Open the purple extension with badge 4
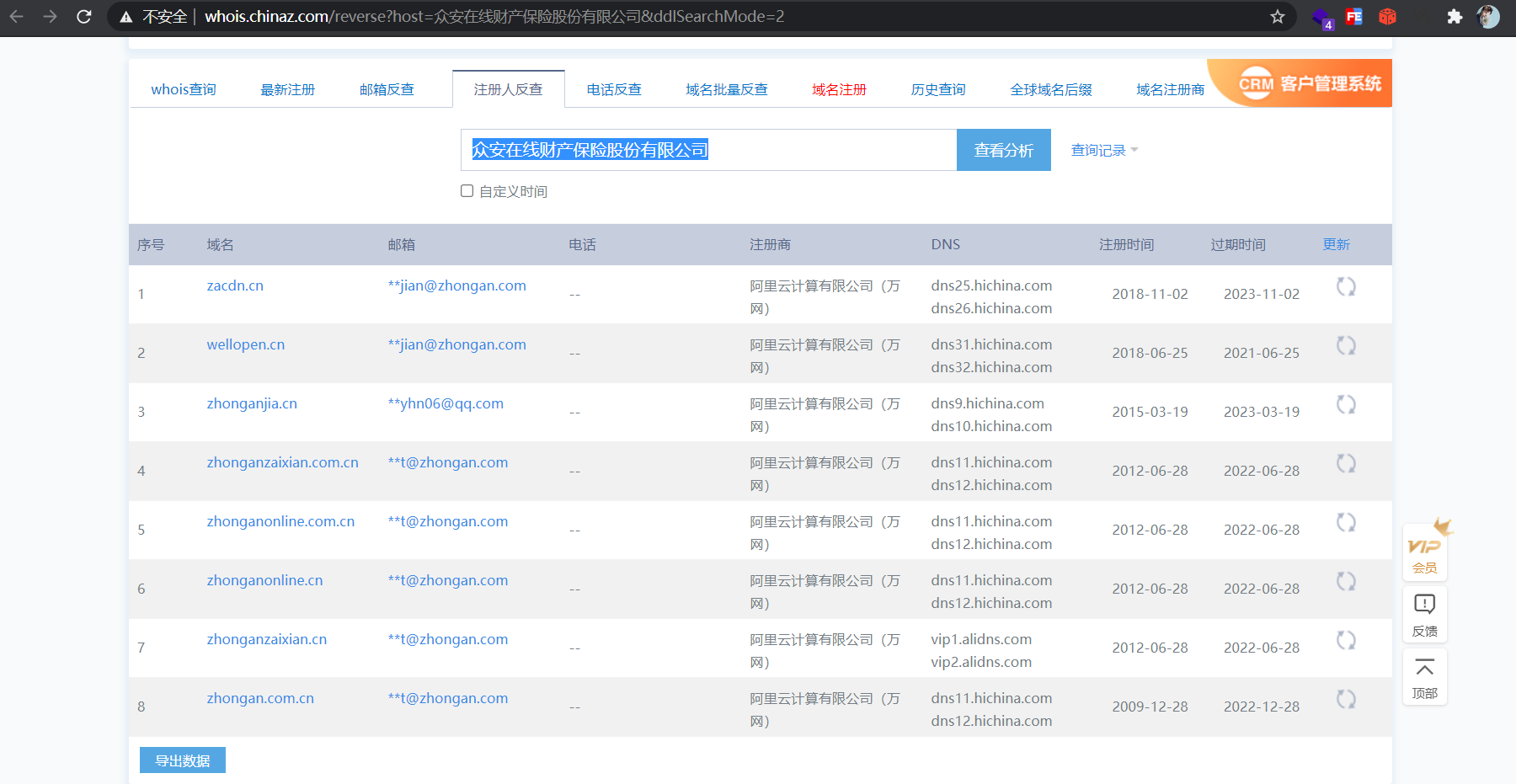The image size is (1516, 784). 1322,18
